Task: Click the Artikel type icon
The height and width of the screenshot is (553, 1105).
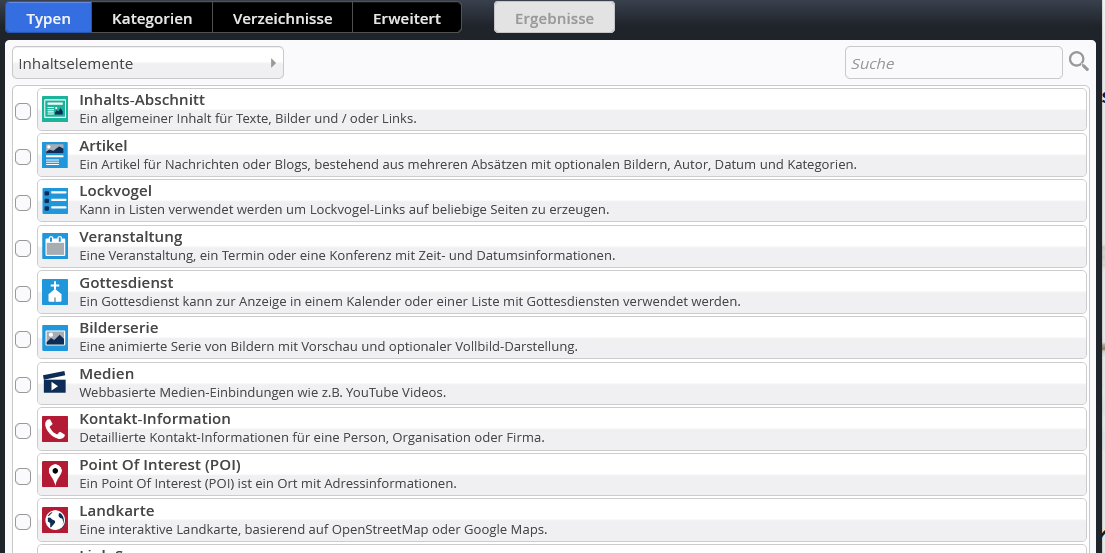Action: pyautogui.click(x=55, y=155)
